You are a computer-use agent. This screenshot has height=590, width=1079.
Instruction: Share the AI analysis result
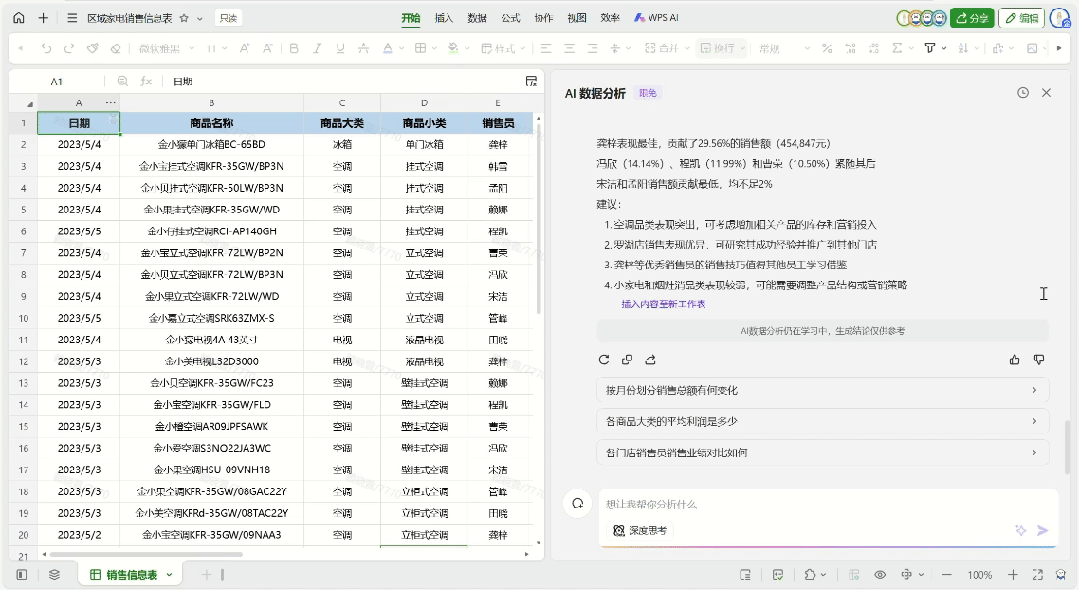pyautogui.click(x=650, y=359)
